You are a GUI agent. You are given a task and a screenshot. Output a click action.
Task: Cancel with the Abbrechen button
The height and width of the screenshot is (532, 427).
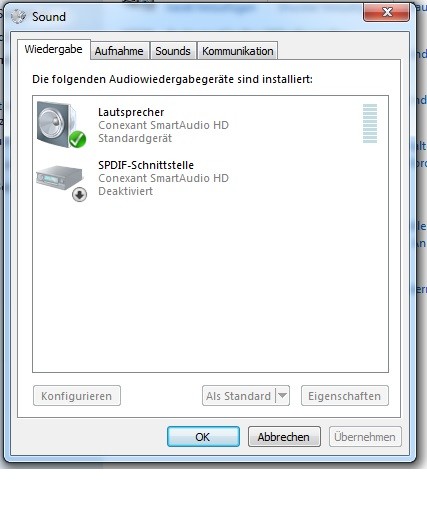[284, 437]
